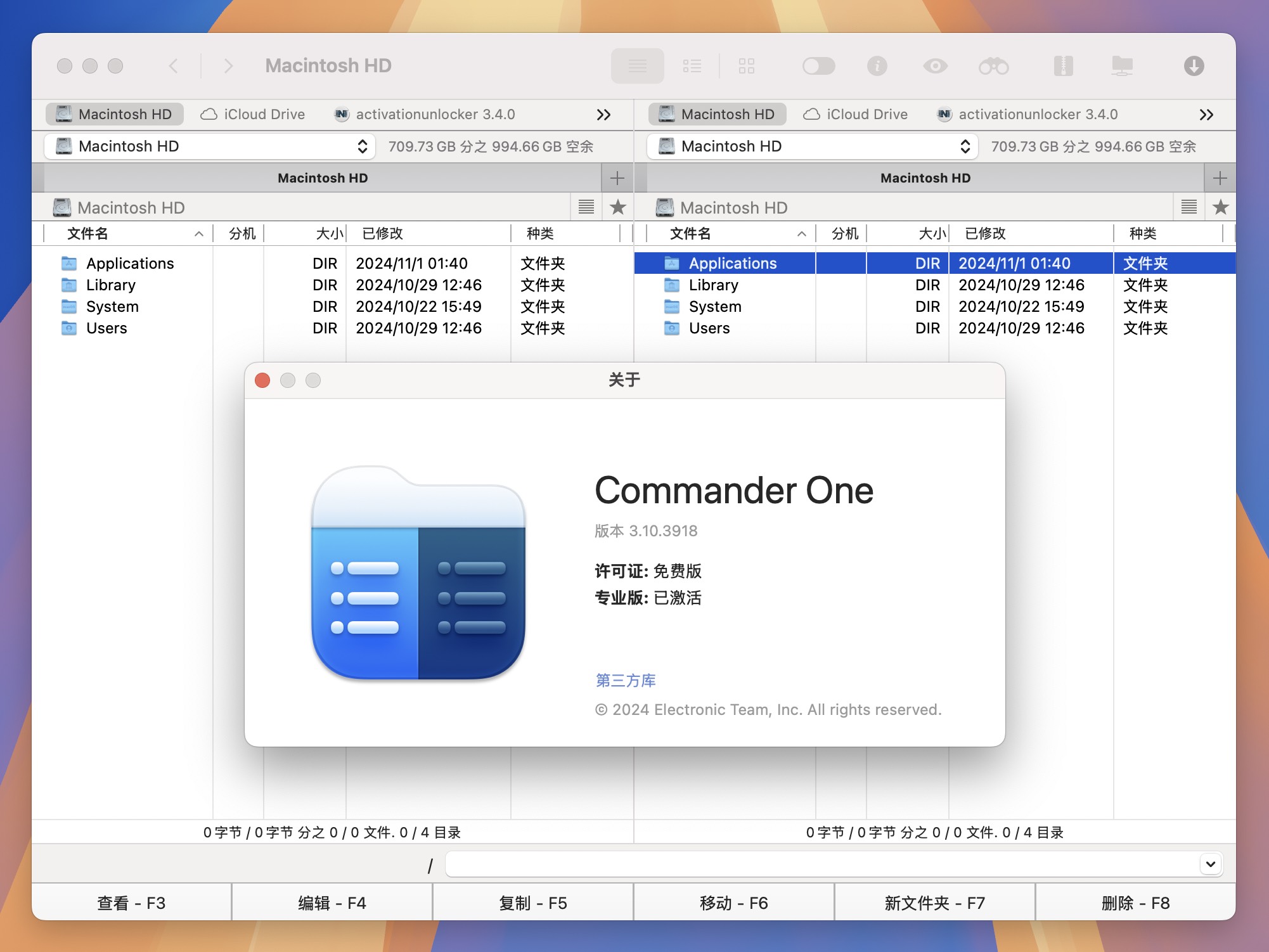
Task: Sort left panel by 大小 column
Action: click(305, 234)
